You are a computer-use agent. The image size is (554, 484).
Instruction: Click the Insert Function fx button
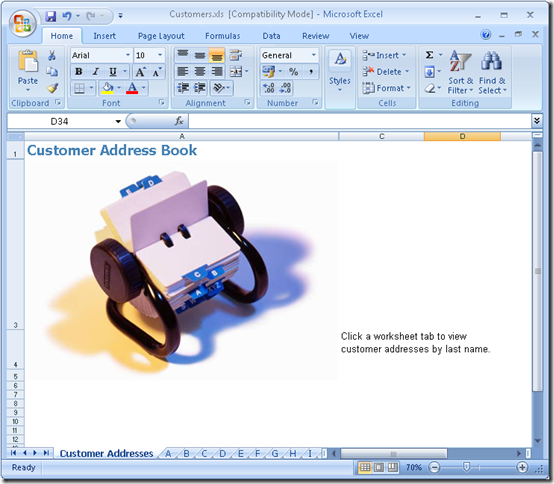tap(179, 121)
